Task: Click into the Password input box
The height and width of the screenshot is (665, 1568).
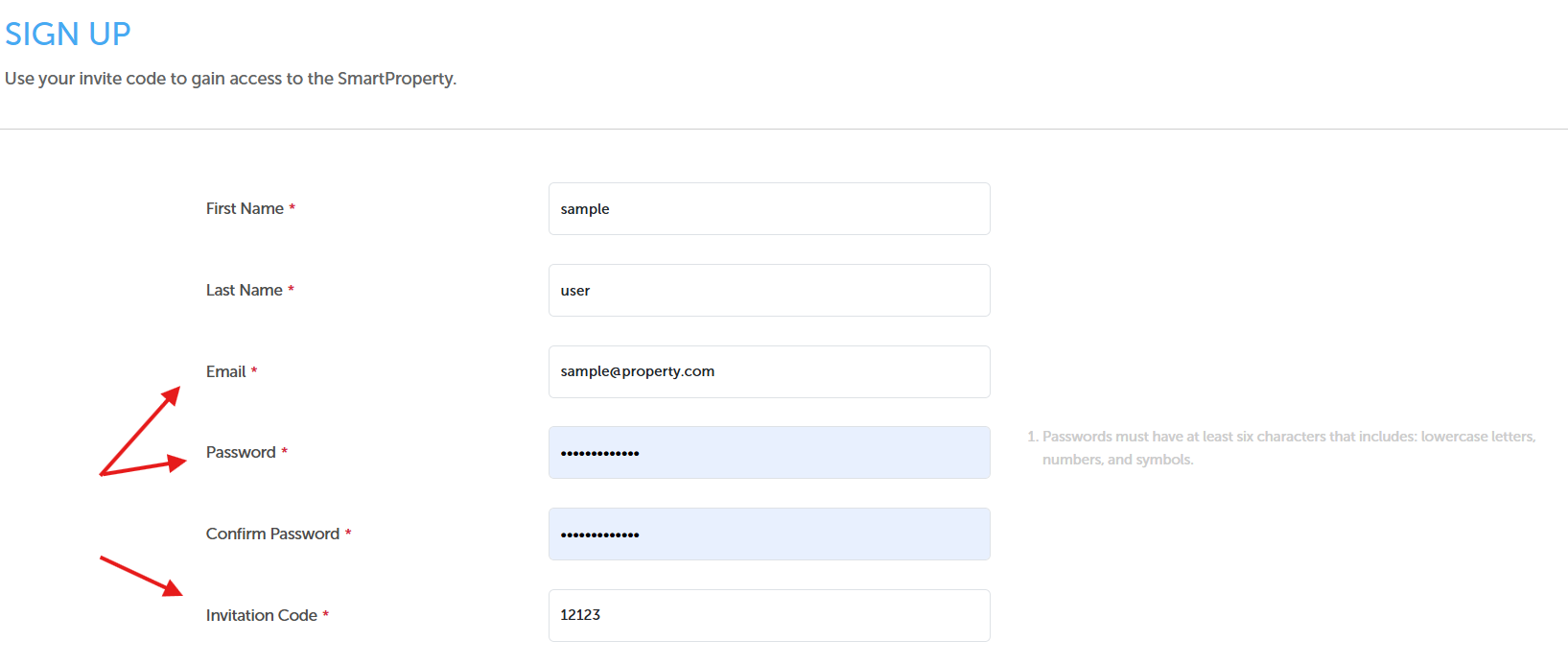Action: click(x=769, y=452)
